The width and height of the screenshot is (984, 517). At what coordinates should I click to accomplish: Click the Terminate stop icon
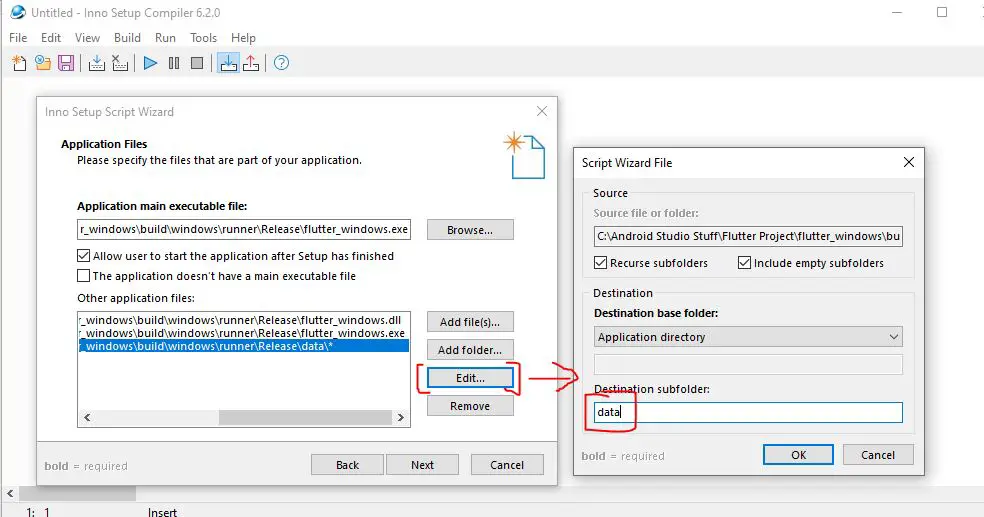tap(197, 63)
